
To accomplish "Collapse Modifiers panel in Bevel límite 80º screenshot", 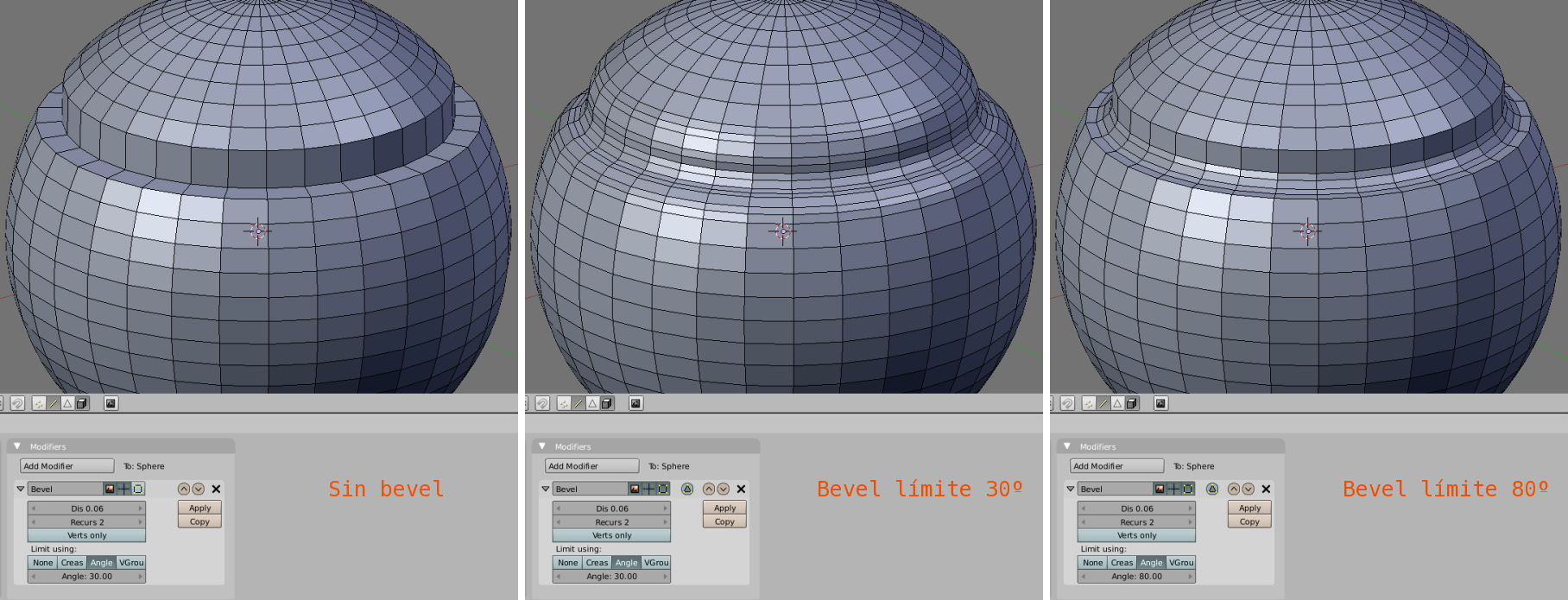I will (x=1067, y=446).
